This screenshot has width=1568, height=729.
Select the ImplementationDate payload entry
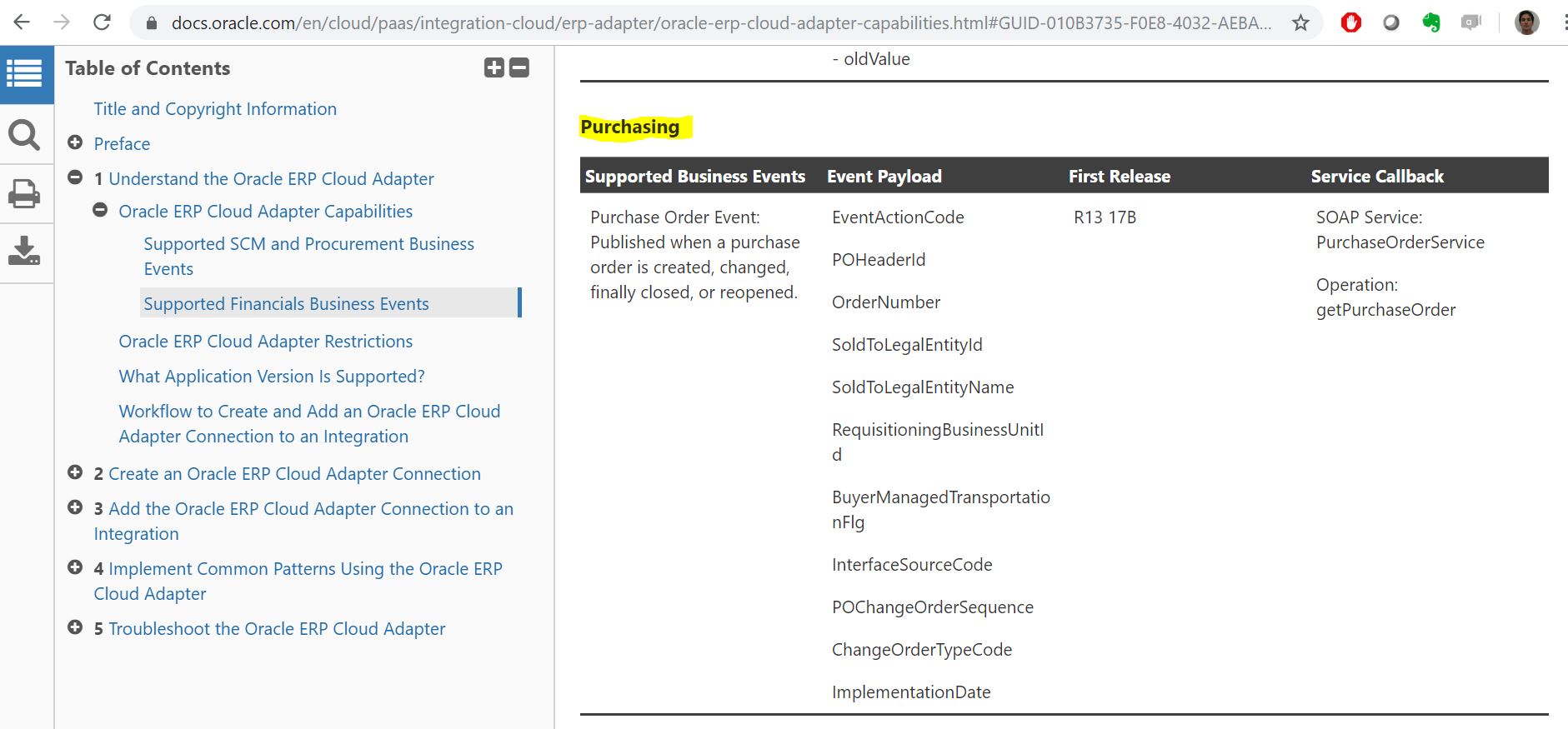911,692
